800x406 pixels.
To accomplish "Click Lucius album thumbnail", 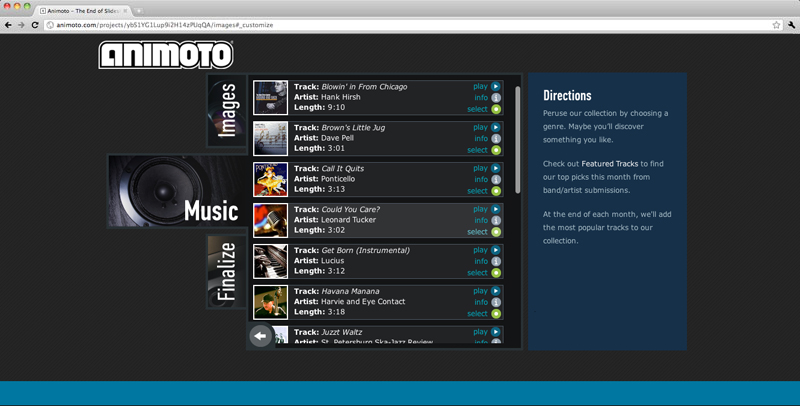I will [270, 261].
